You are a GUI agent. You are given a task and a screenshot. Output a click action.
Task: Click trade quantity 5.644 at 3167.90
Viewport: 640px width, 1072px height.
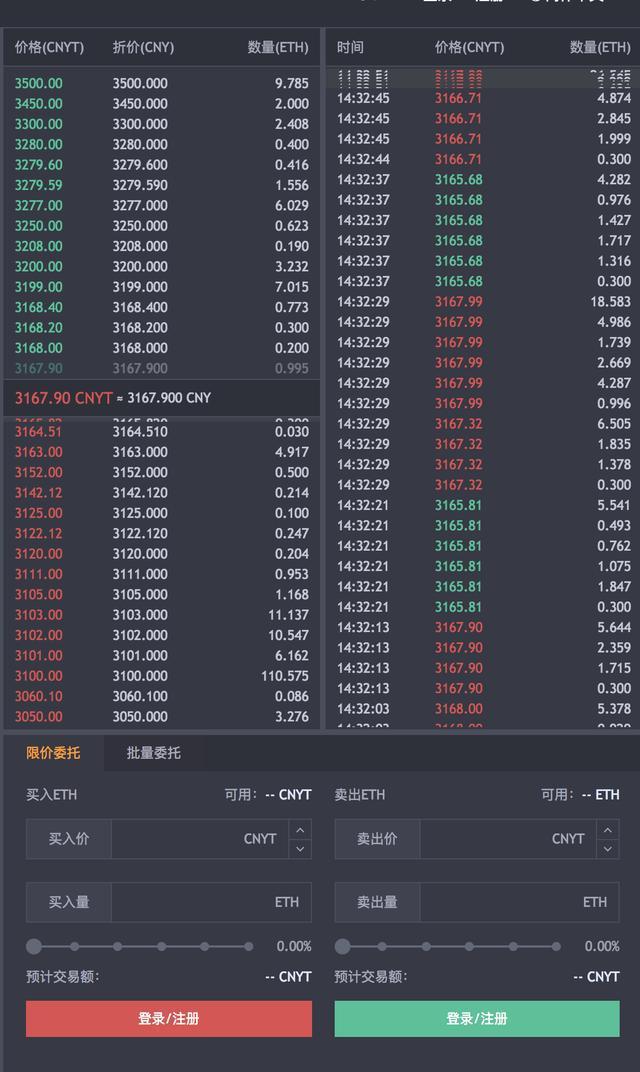tap(614, 627)
